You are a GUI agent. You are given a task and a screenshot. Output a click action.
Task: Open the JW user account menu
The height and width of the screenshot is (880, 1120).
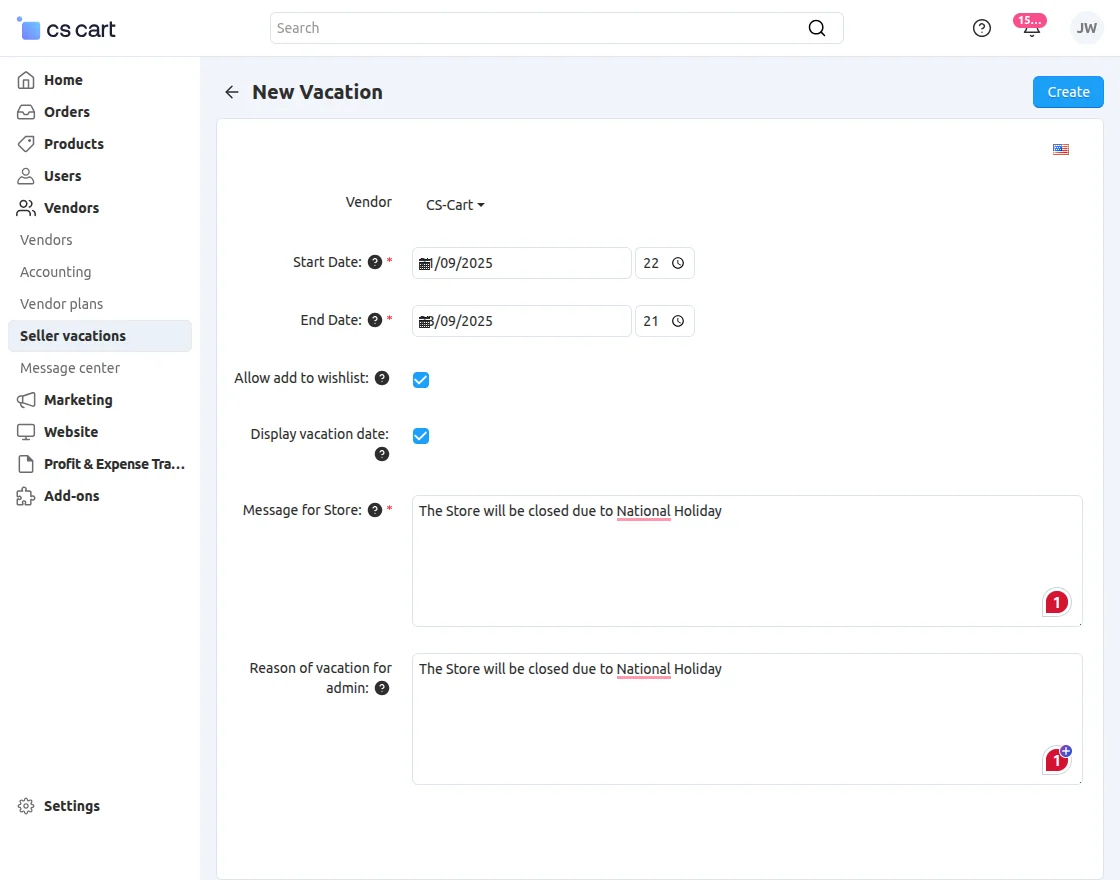point(1086,28)
